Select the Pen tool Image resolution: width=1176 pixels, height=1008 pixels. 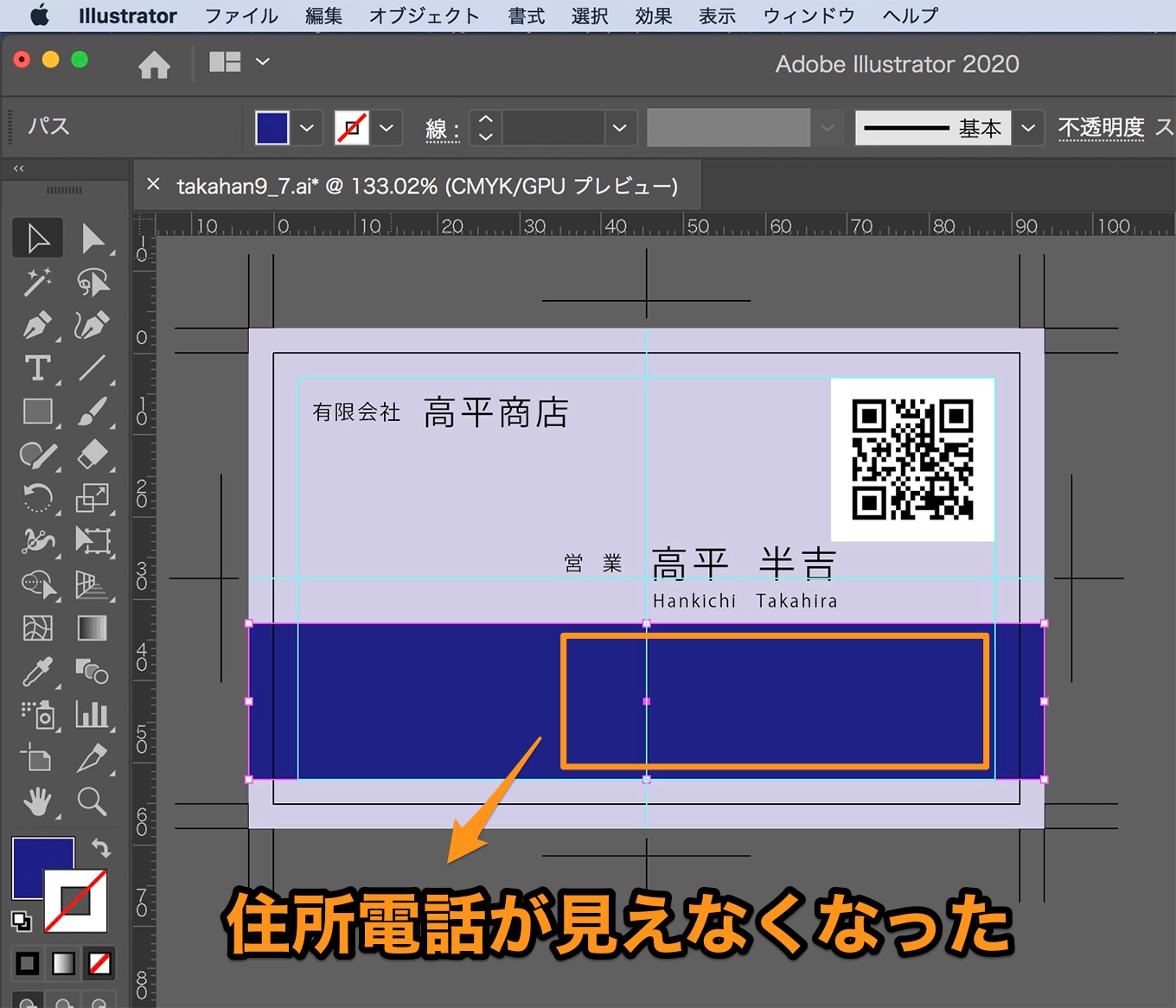click(x=38, y=325)
